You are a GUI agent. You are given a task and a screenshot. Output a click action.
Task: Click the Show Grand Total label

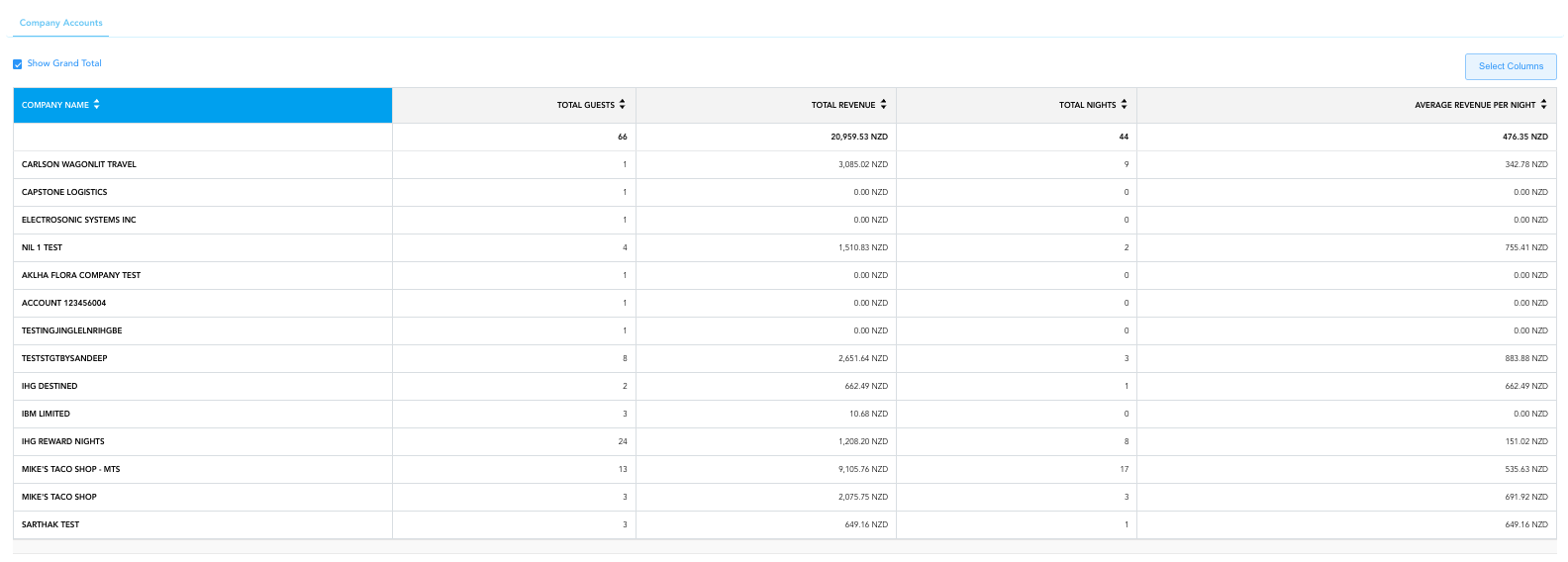(x=64, y=63)
